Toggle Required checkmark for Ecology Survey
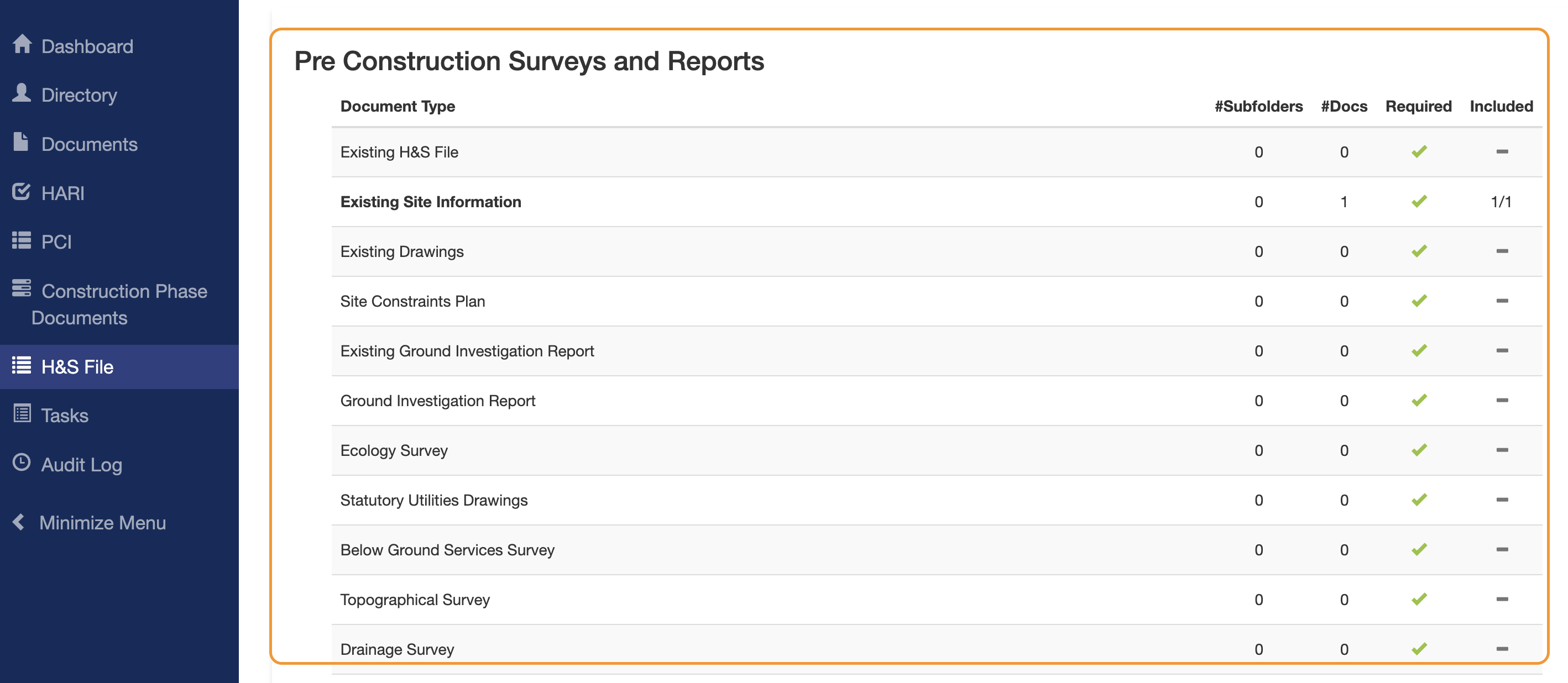This screenshot has width=1568, height=683. point(1419,450)
